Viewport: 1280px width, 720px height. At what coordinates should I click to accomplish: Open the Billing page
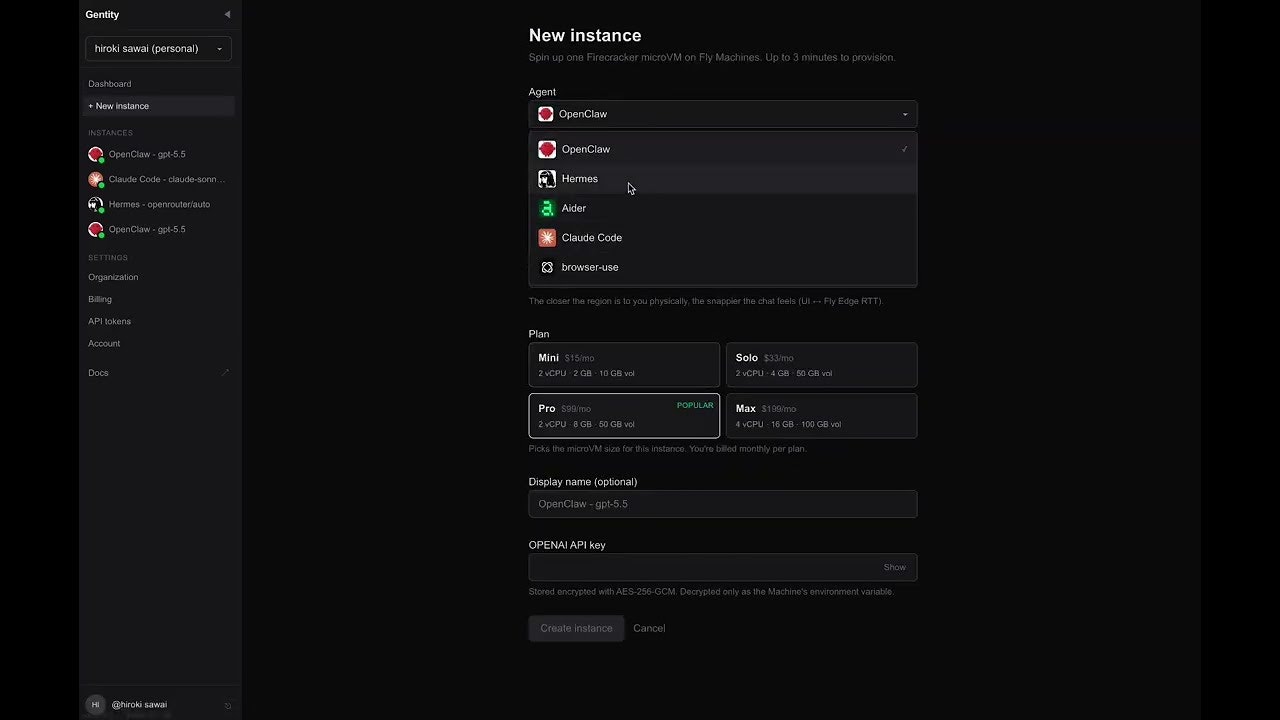tap(100, 299)
